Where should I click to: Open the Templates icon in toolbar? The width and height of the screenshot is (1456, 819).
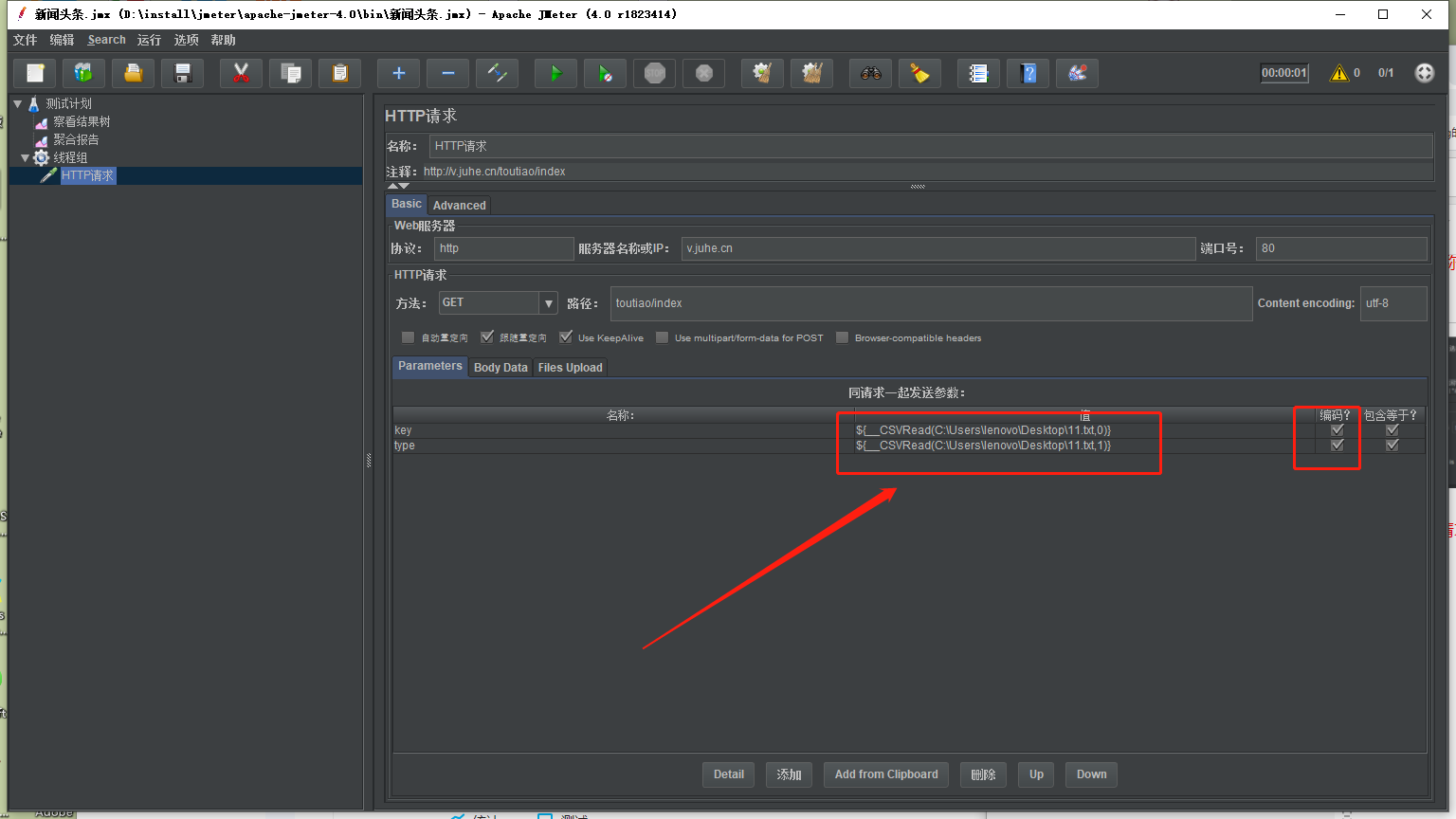click(x=83, y=73)
